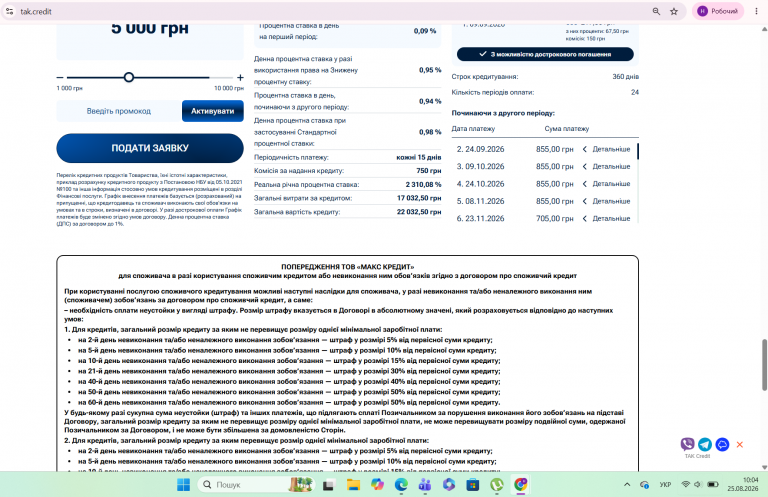
Task: Expand Детальніше for payment 09.10.2026
Action: pos(606,166)
